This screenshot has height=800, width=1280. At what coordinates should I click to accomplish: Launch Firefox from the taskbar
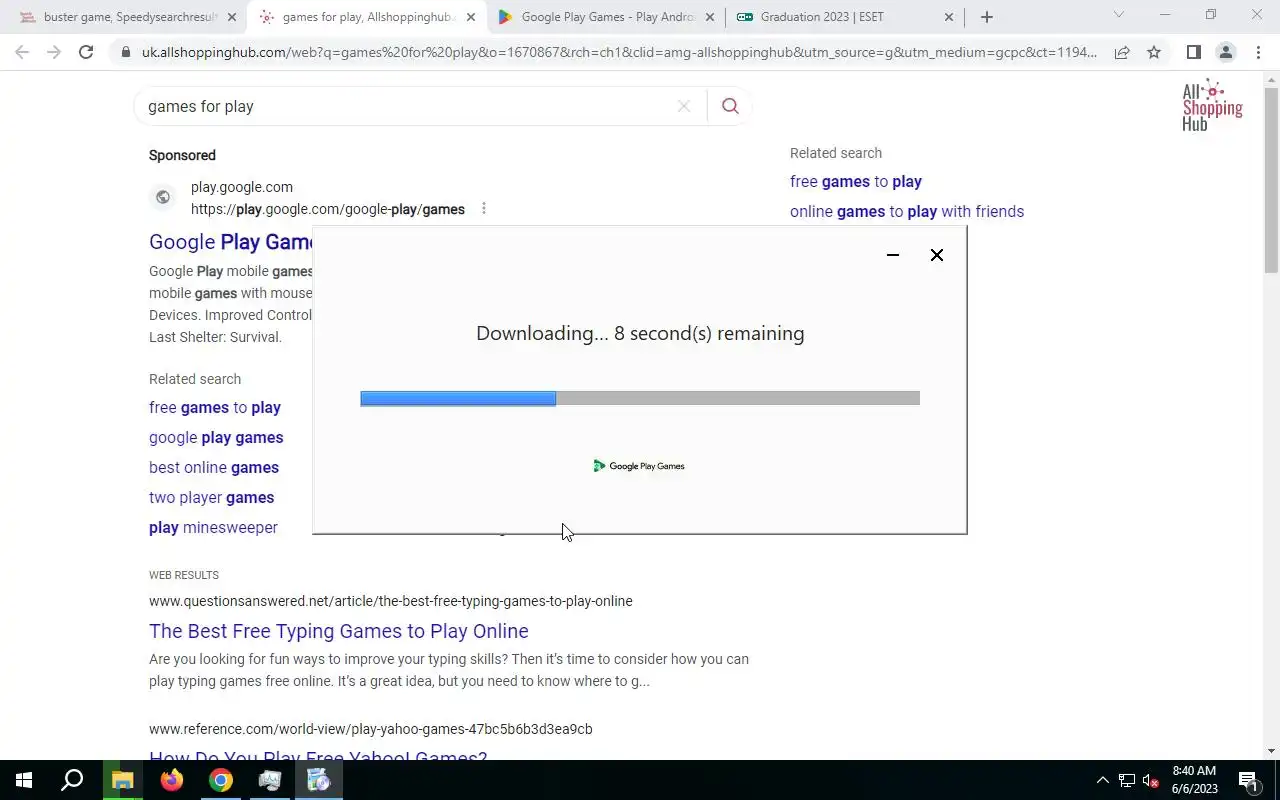[172, 780]
